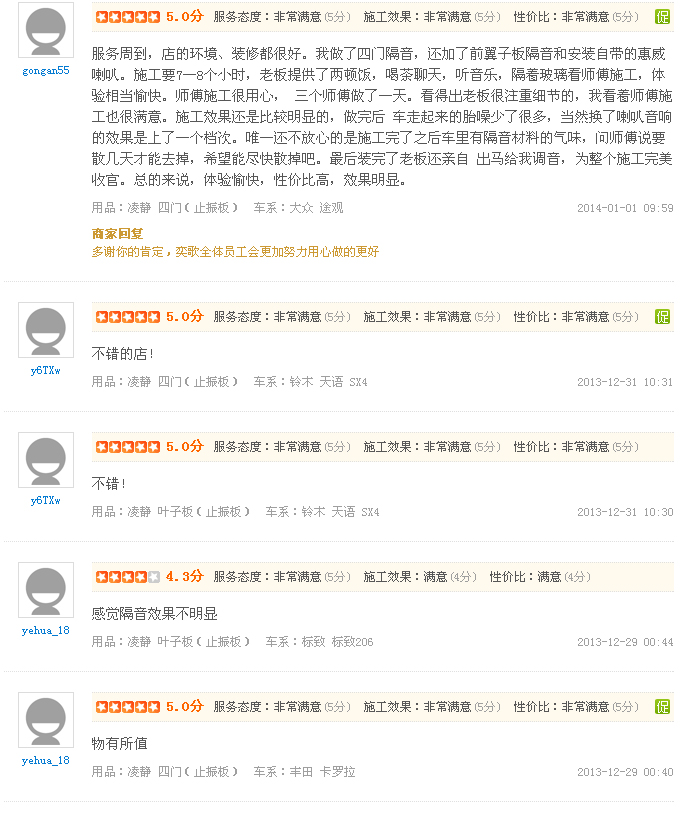Click the green 促 badge on '物有所值' review
Image resolution: width=695 pixels, height=817 pixels.
point(662,707)
